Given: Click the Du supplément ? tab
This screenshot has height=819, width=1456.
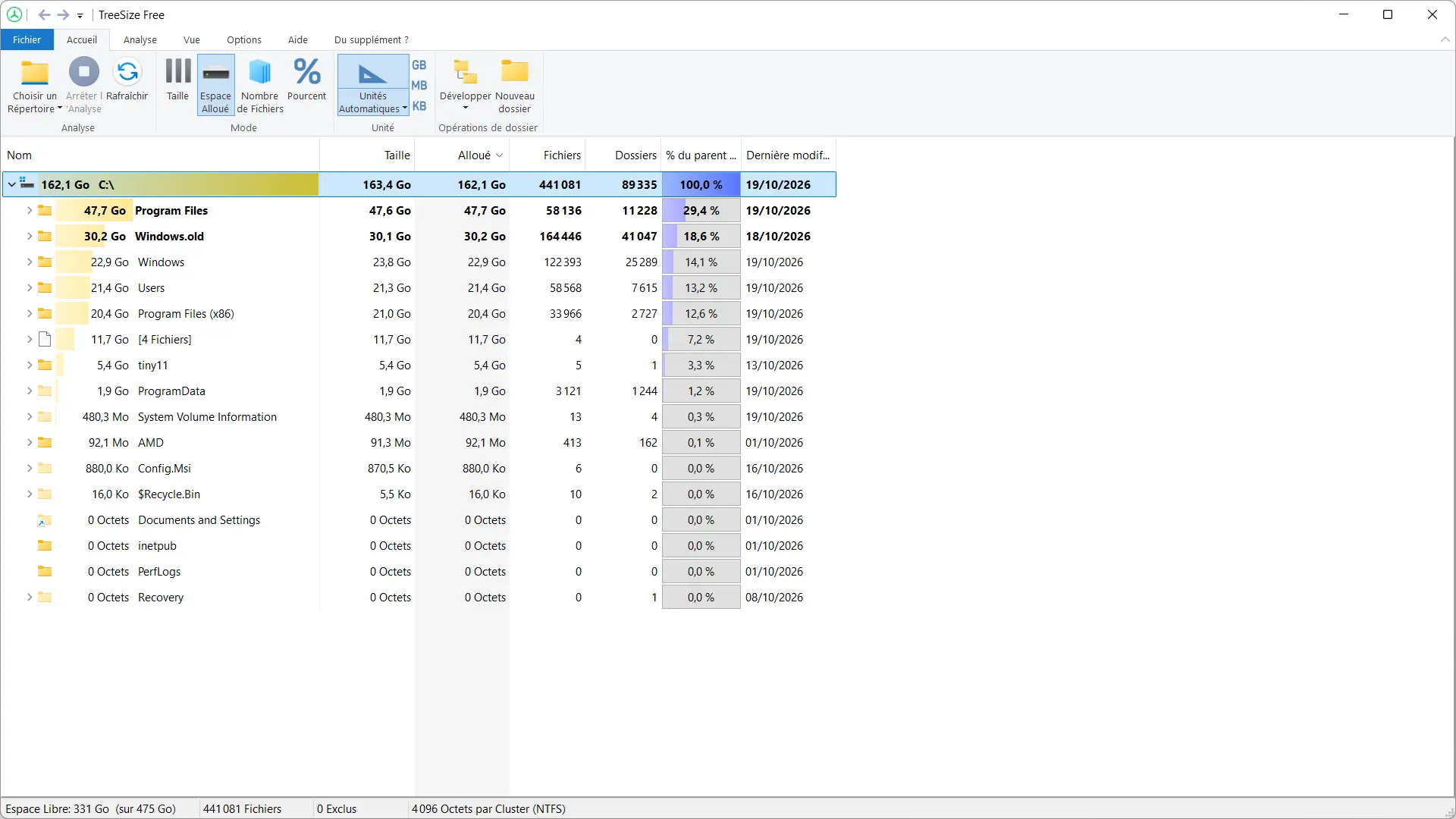Looking at the screenshot, I should pos(372,39).
